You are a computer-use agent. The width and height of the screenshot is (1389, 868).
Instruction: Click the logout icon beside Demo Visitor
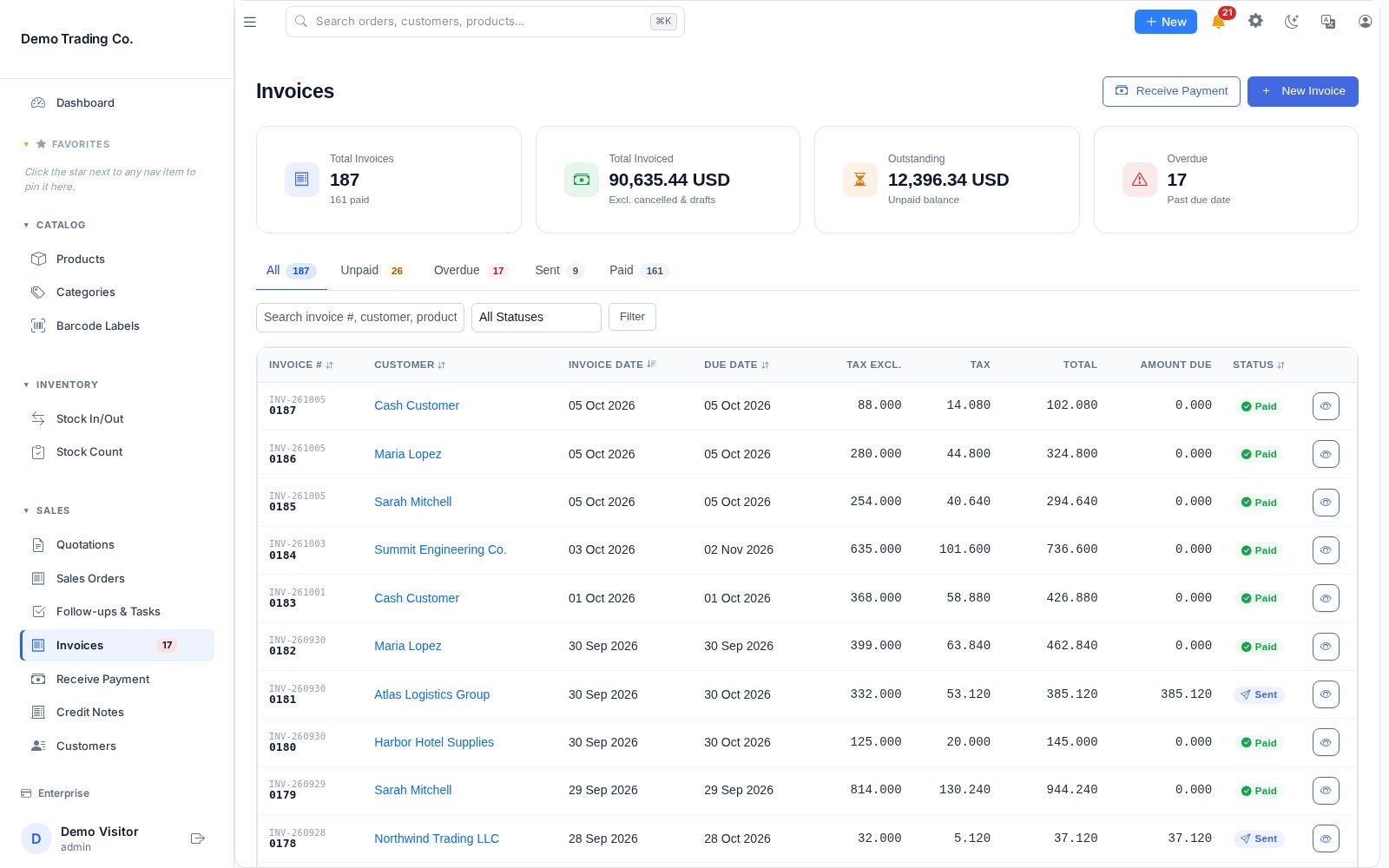(198, 838)
